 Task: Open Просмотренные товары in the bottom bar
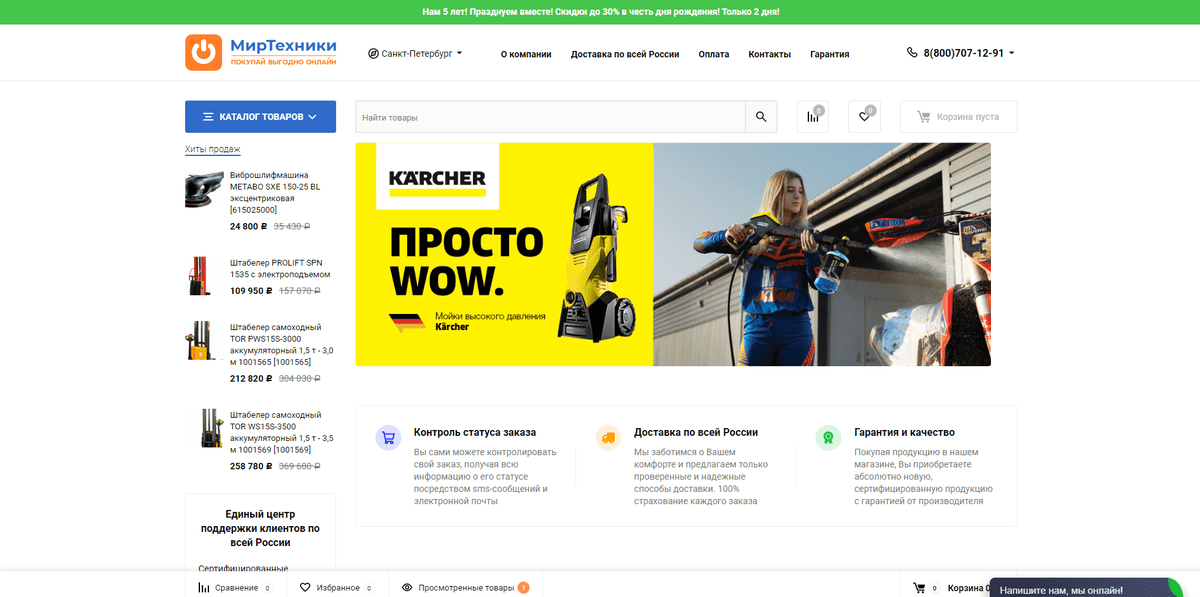pos(465,588)
